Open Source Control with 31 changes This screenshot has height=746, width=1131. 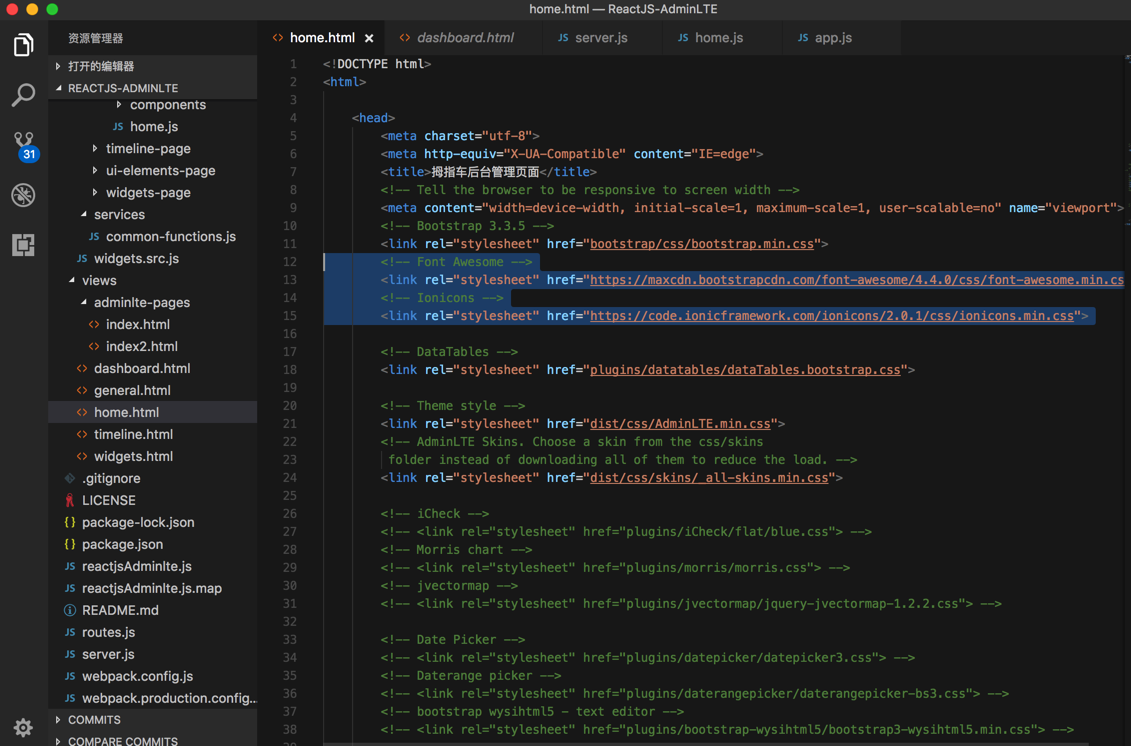coord(24,145)
